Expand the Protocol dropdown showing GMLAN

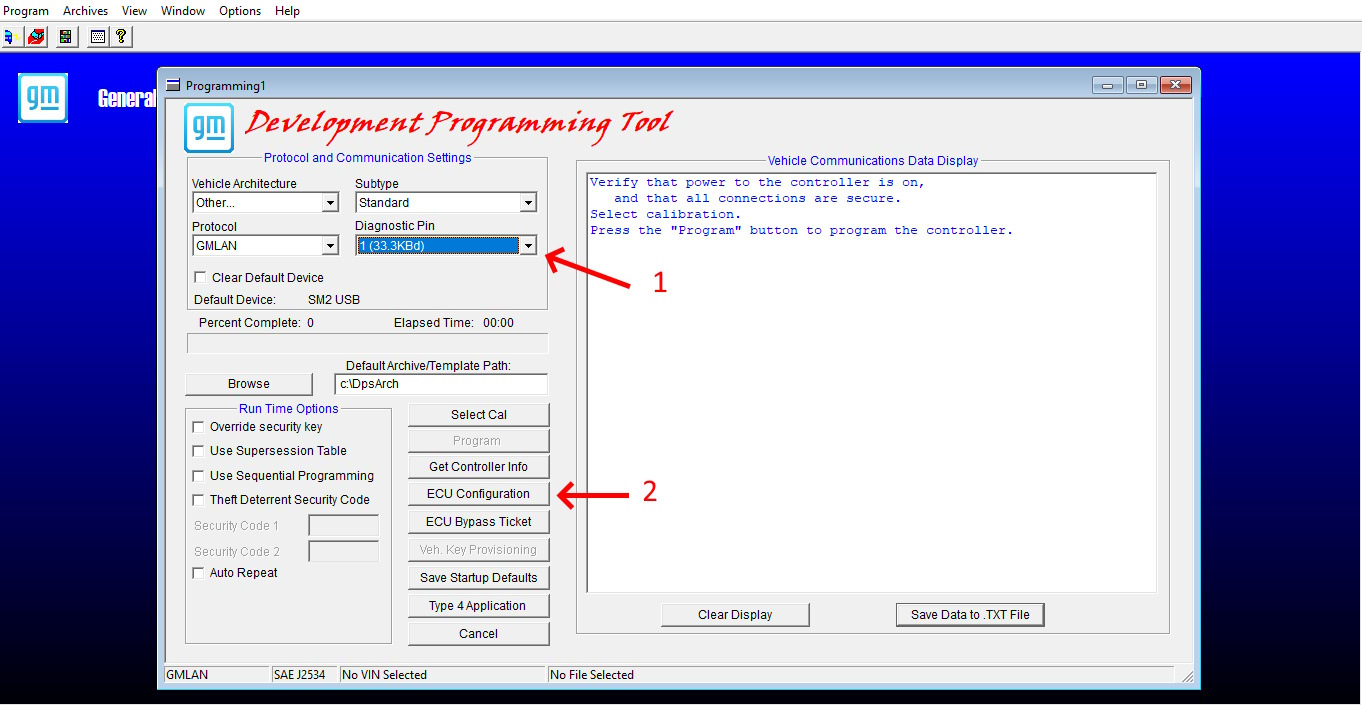(x=331, y=246)
